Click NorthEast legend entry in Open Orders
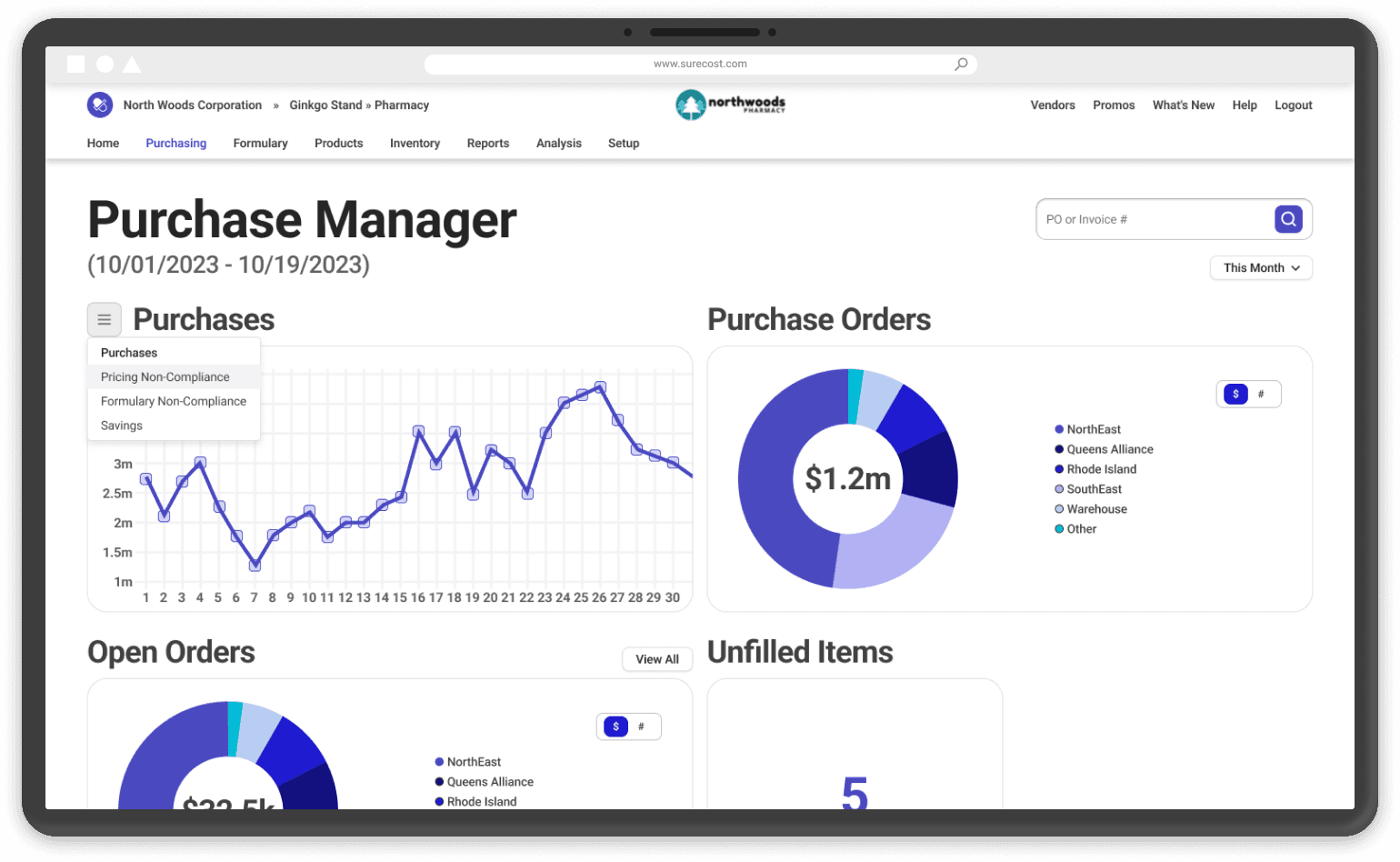Viewport: 1400px width, 862px height. (x=468, y=762)
